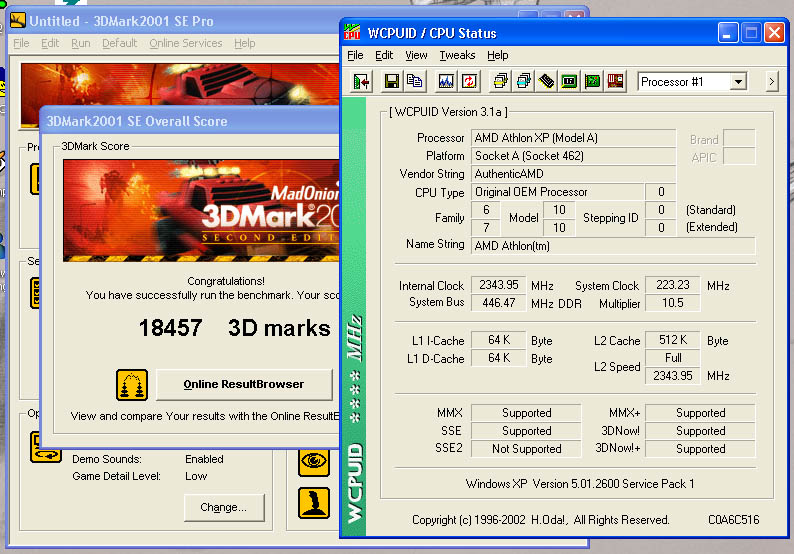The height and width of the screenshot is (554, 794).
Task: Click the System Bus value 446.47
Action: (x=499, y=303)
